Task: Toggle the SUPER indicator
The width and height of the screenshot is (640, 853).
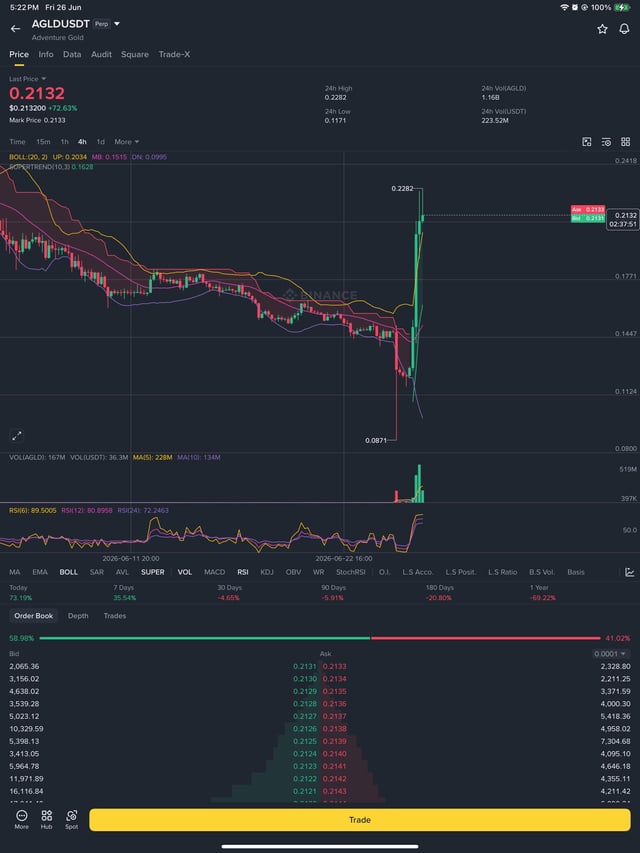Action: (x=153, y=572)
